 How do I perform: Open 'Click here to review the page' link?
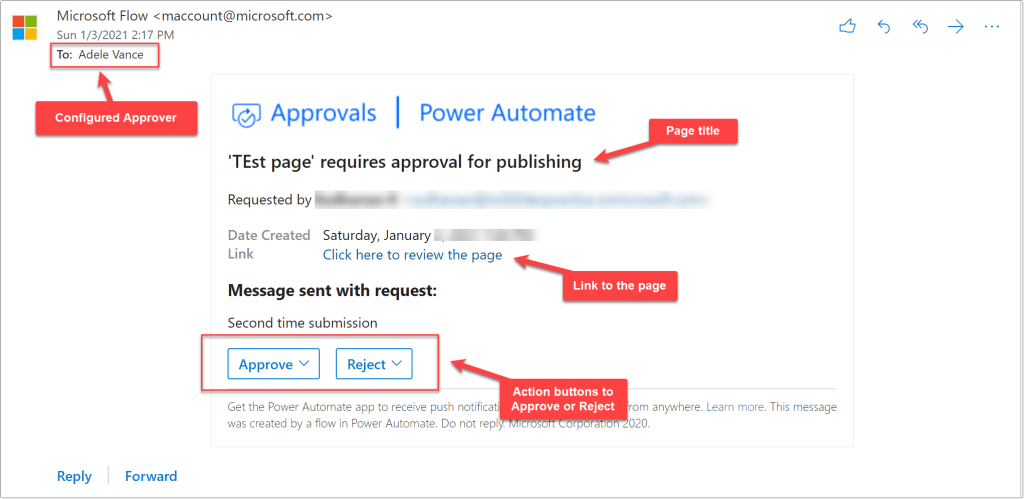click(x=412, y=255)
